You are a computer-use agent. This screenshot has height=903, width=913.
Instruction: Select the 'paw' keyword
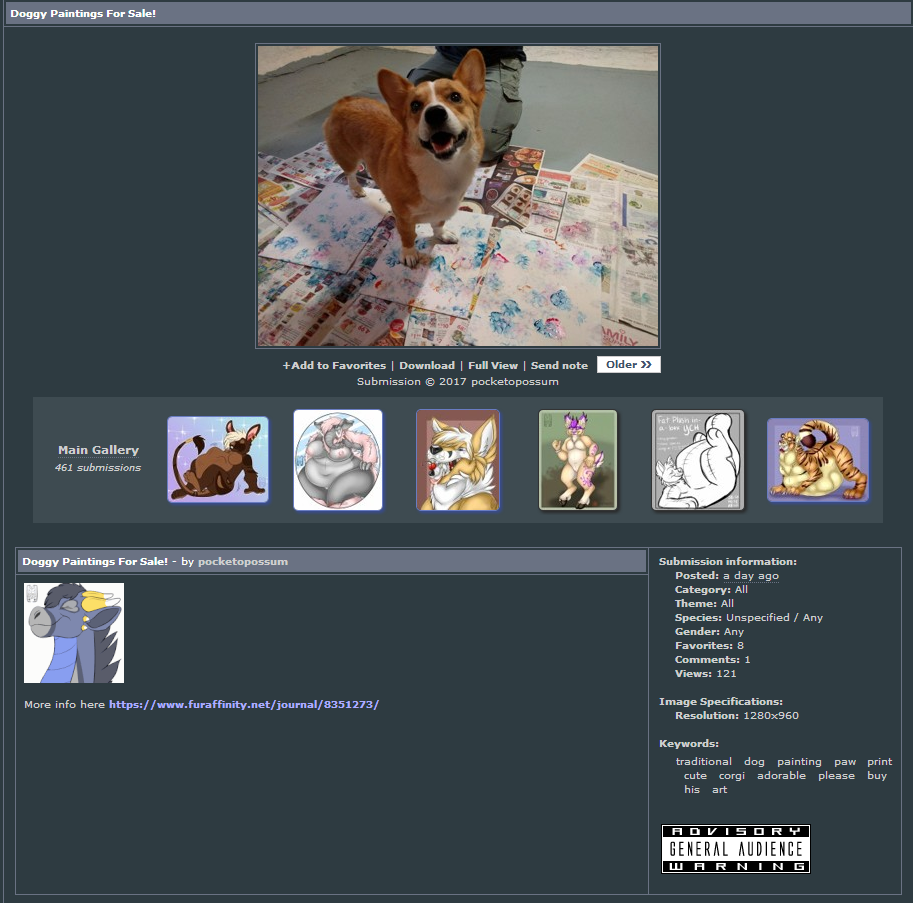coord(845,762)
